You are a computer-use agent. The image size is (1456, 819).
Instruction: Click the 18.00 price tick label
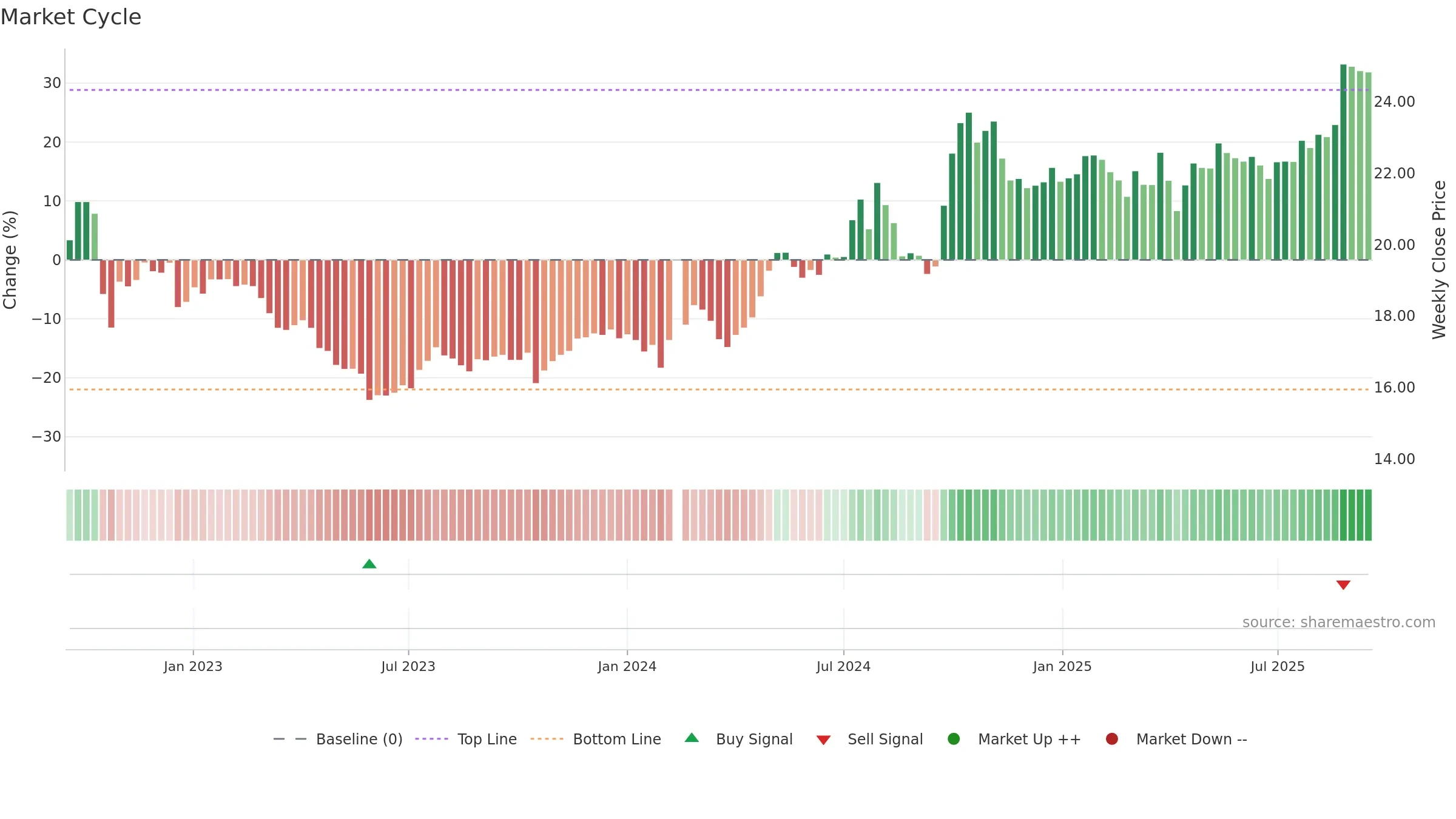click(x=1394, y=316)
